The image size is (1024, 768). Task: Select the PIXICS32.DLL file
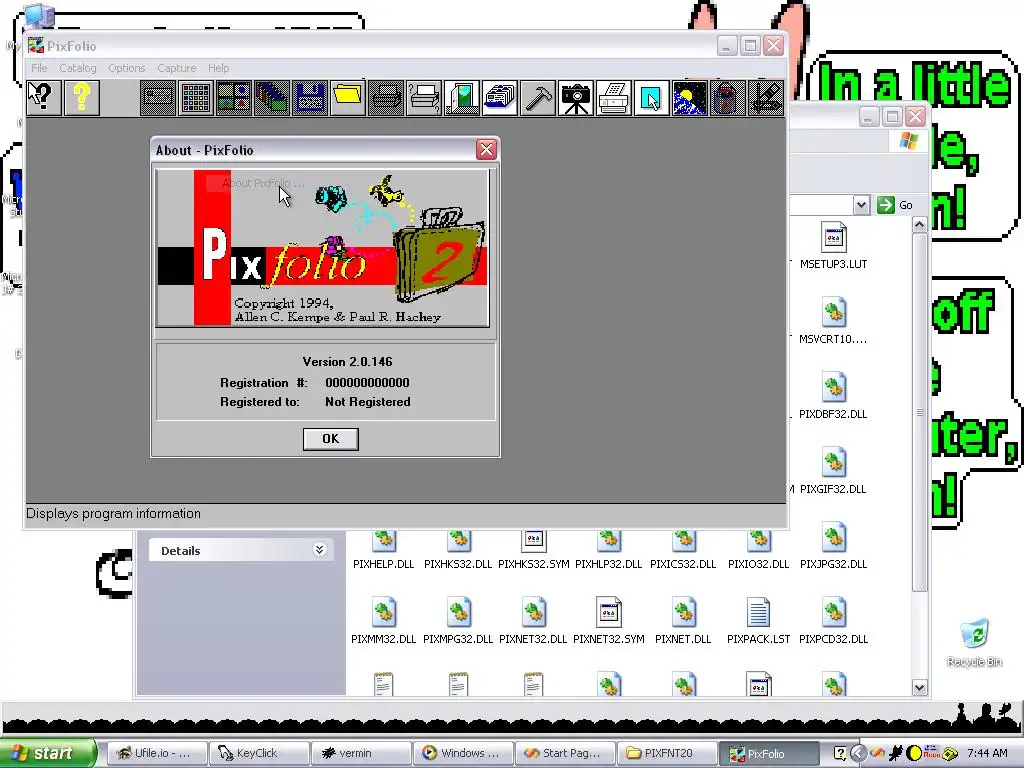coord(684,550)
